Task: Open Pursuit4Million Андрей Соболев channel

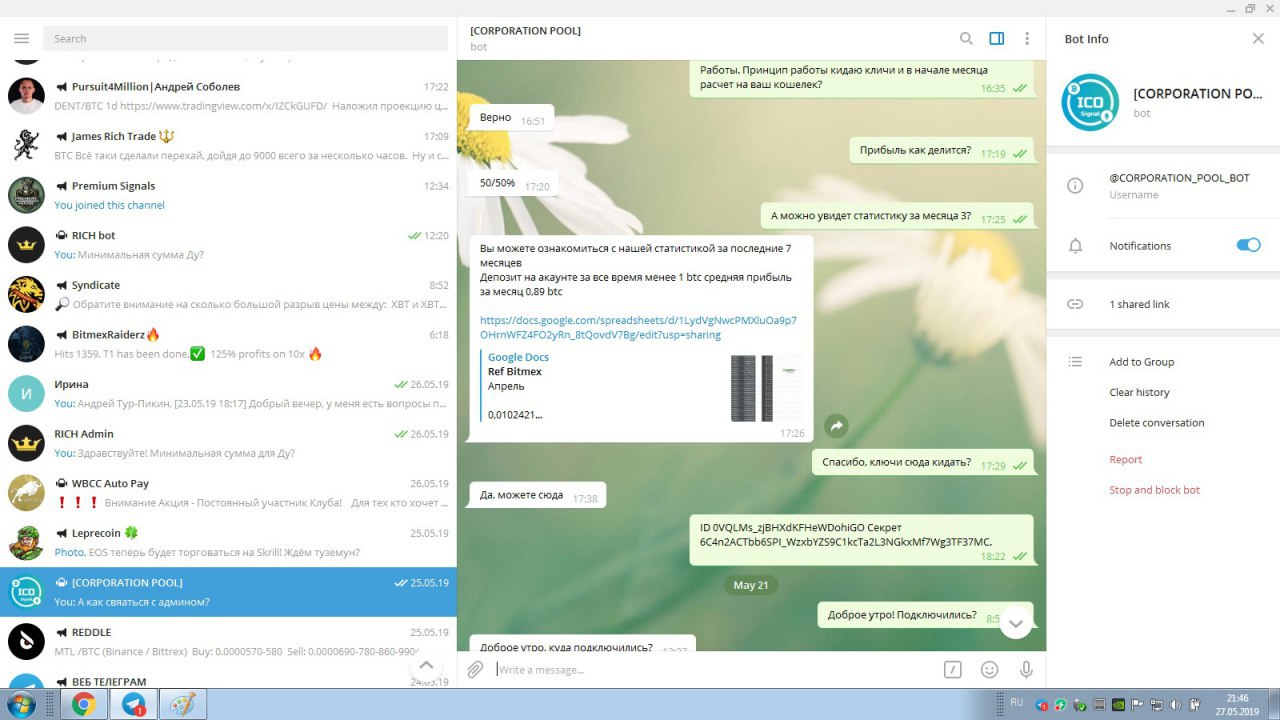Action: (228, 95)
